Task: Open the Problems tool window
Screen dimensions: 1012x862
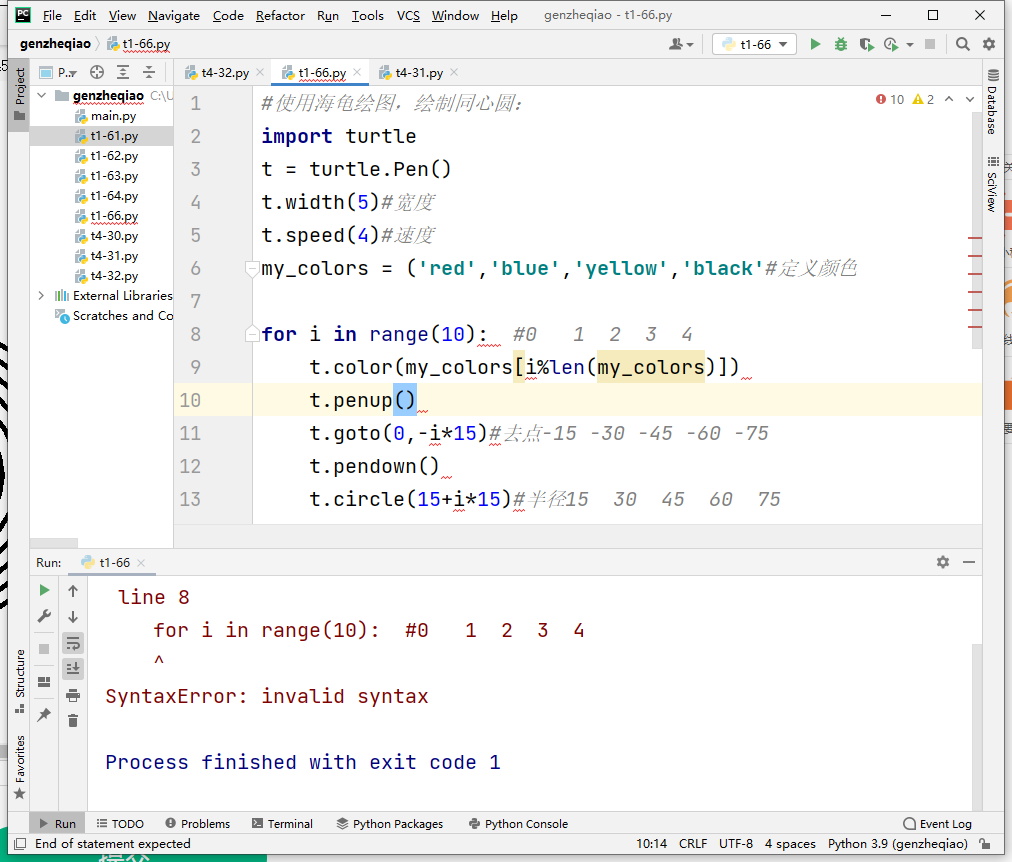Action: [197, 824]
